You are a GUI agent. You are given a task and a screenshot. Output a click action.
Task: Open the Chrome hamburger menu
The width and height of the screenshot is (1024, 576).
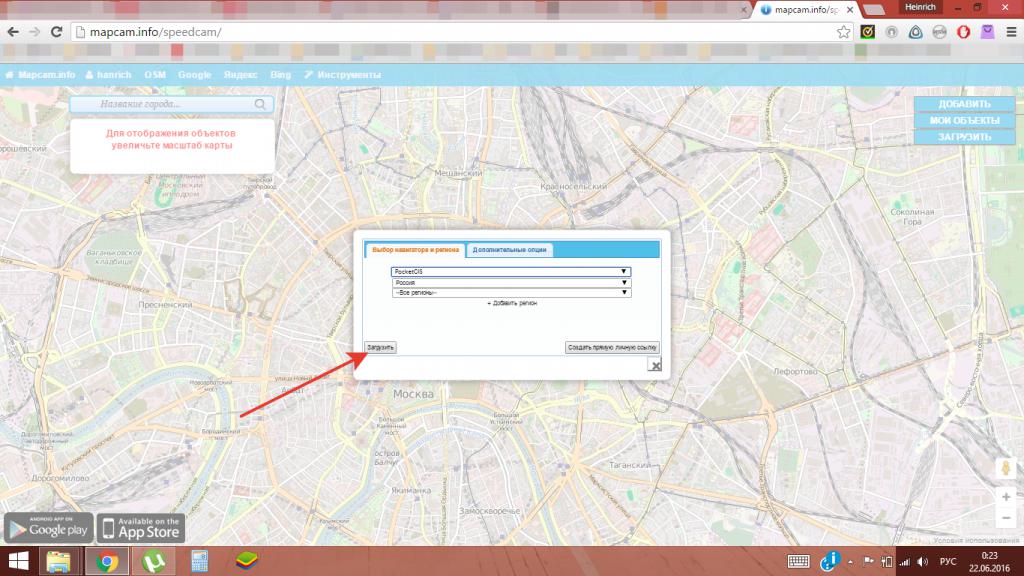coord(1010,31)
